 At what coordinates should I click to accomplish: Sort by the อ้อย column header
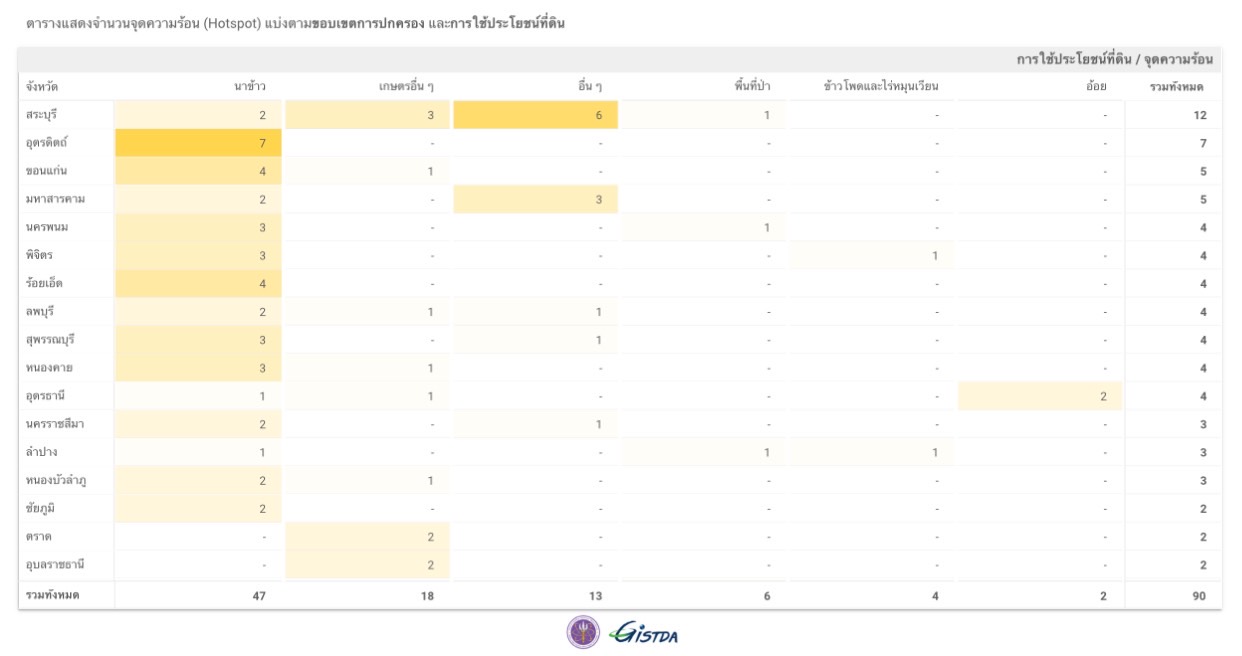pos(1096,87)
